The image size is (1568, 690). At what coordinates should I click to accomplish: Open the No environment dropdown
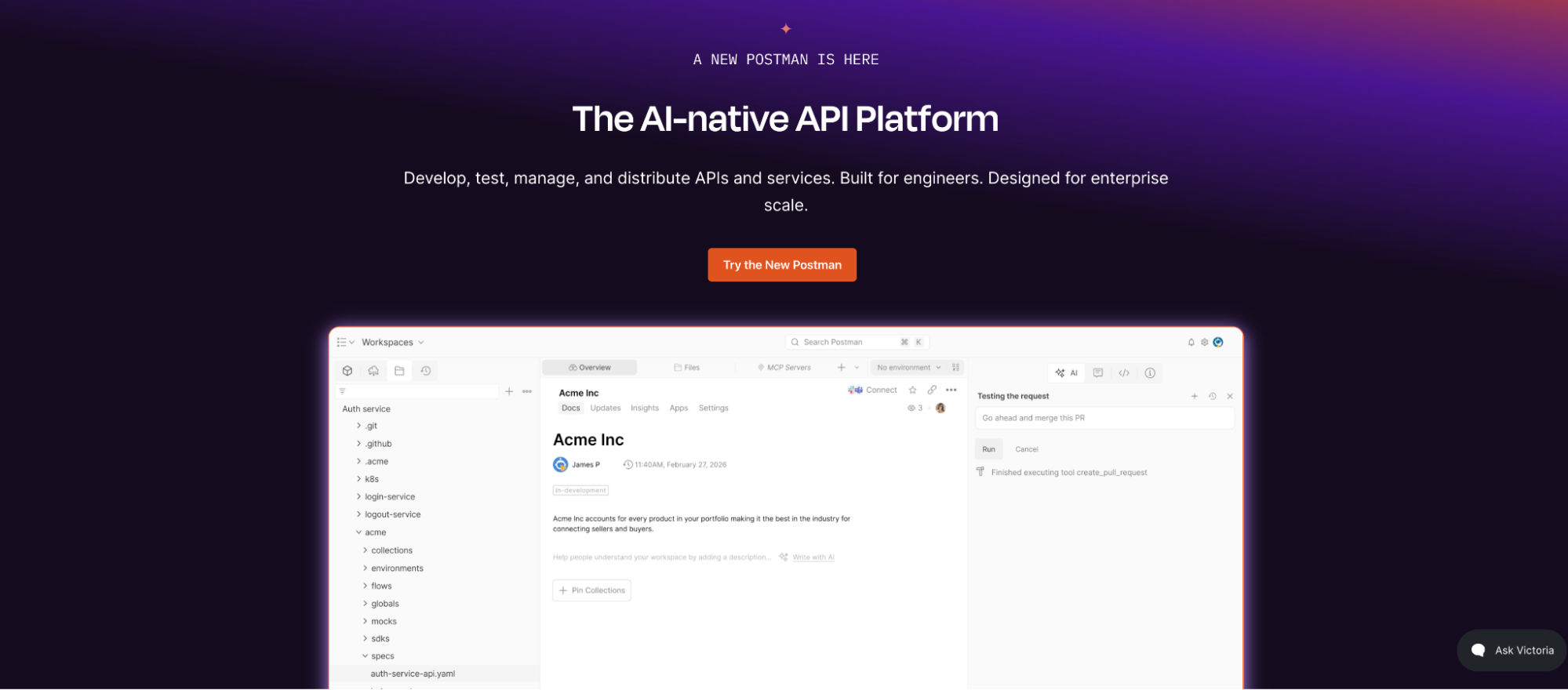pos(908,367)
